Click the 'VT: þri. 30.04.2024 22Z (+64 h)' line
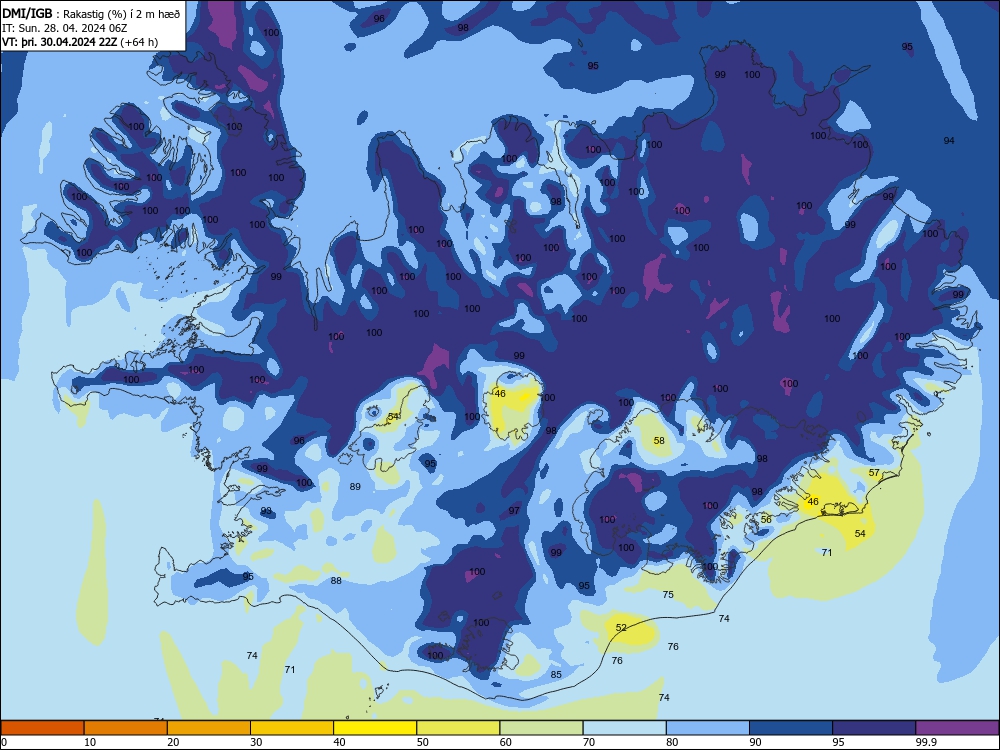The height and width of the screenshot is (750, 1000). point(80,42)
